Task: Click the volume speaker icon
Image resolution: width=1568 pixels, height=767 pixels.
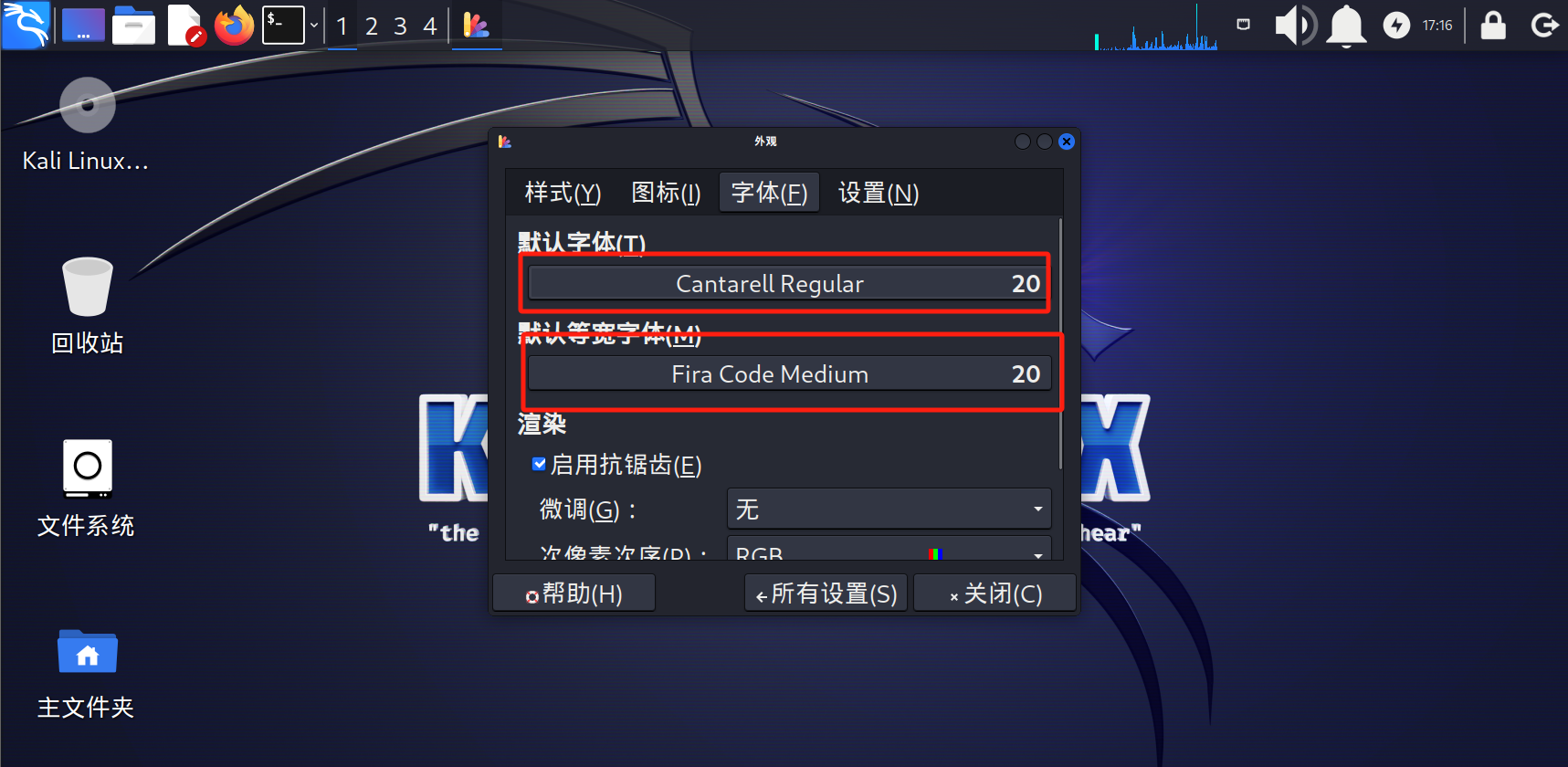Action: pos(1295,26)
